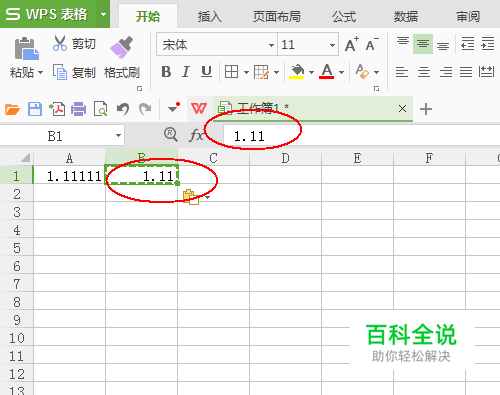This screenshot has width=500, height=395.
Task: Insert function with fx icon
Action: (196, 135)
